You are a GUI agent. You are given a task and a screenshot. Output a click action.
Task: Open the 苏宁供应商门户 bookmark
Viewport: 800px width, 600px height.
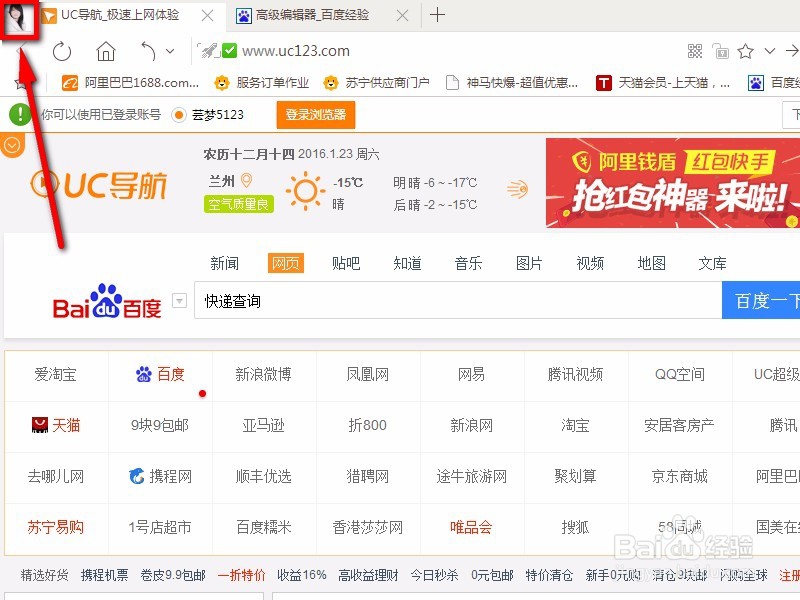pyautogui.click(x=377, y=82)
